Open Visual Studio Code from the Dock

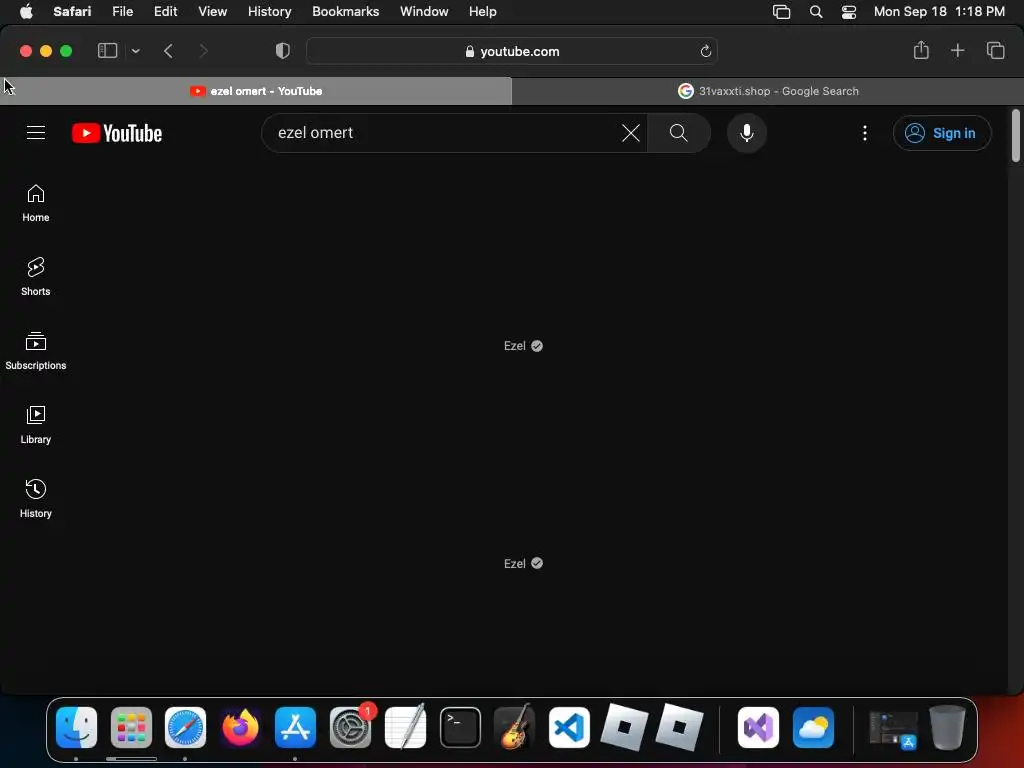[569, 727]
